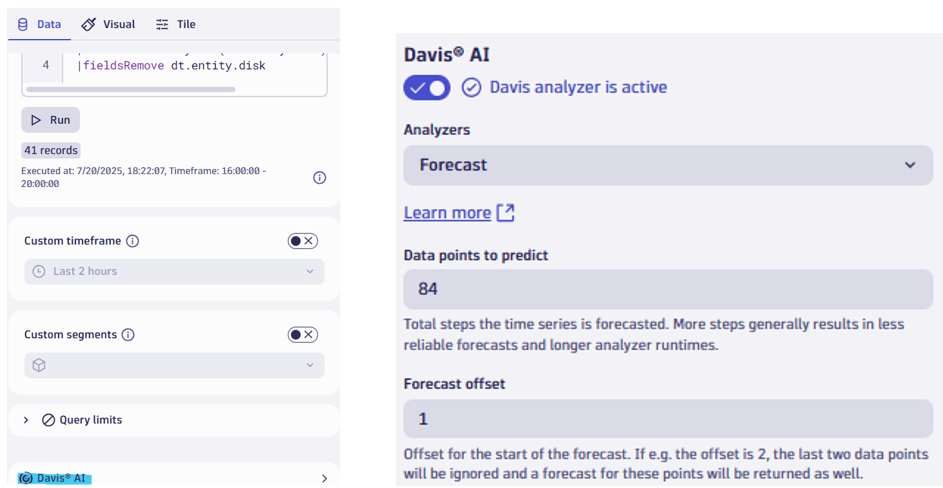Image resolution: width=943 pixels, height=488 pixels.
Task: Switch to the Visual tab
Action: pos(108,24)
